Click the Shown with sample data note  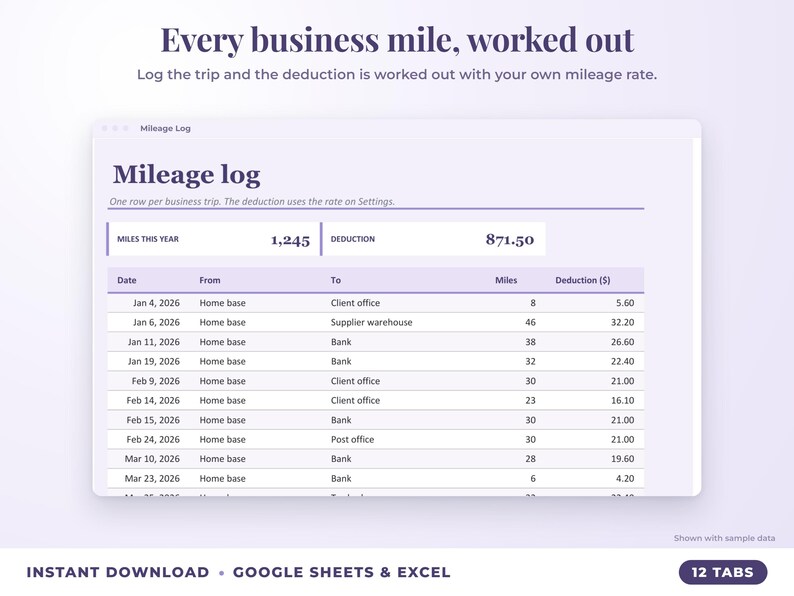[x=724, y=538]
